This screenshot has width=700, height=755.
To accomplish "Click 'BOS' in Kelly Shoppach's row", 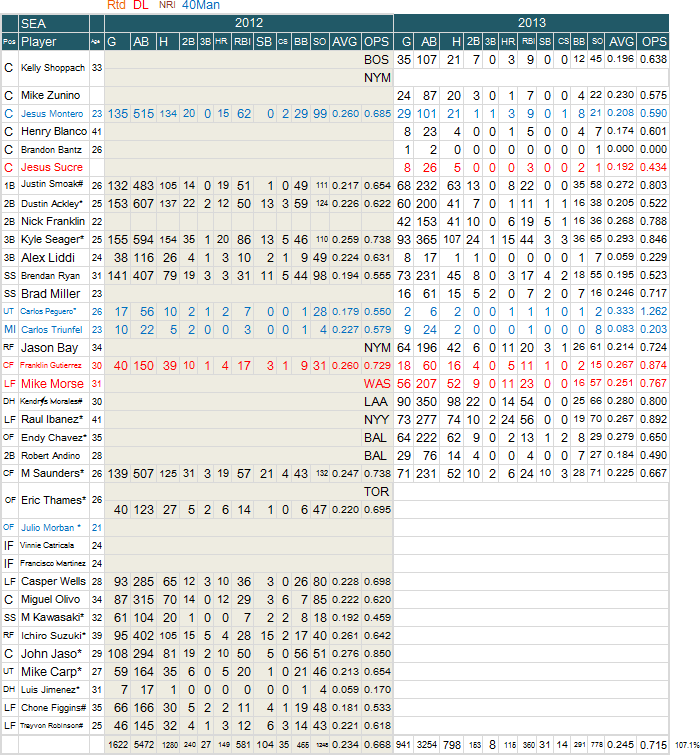I will [x=376, y=60].
